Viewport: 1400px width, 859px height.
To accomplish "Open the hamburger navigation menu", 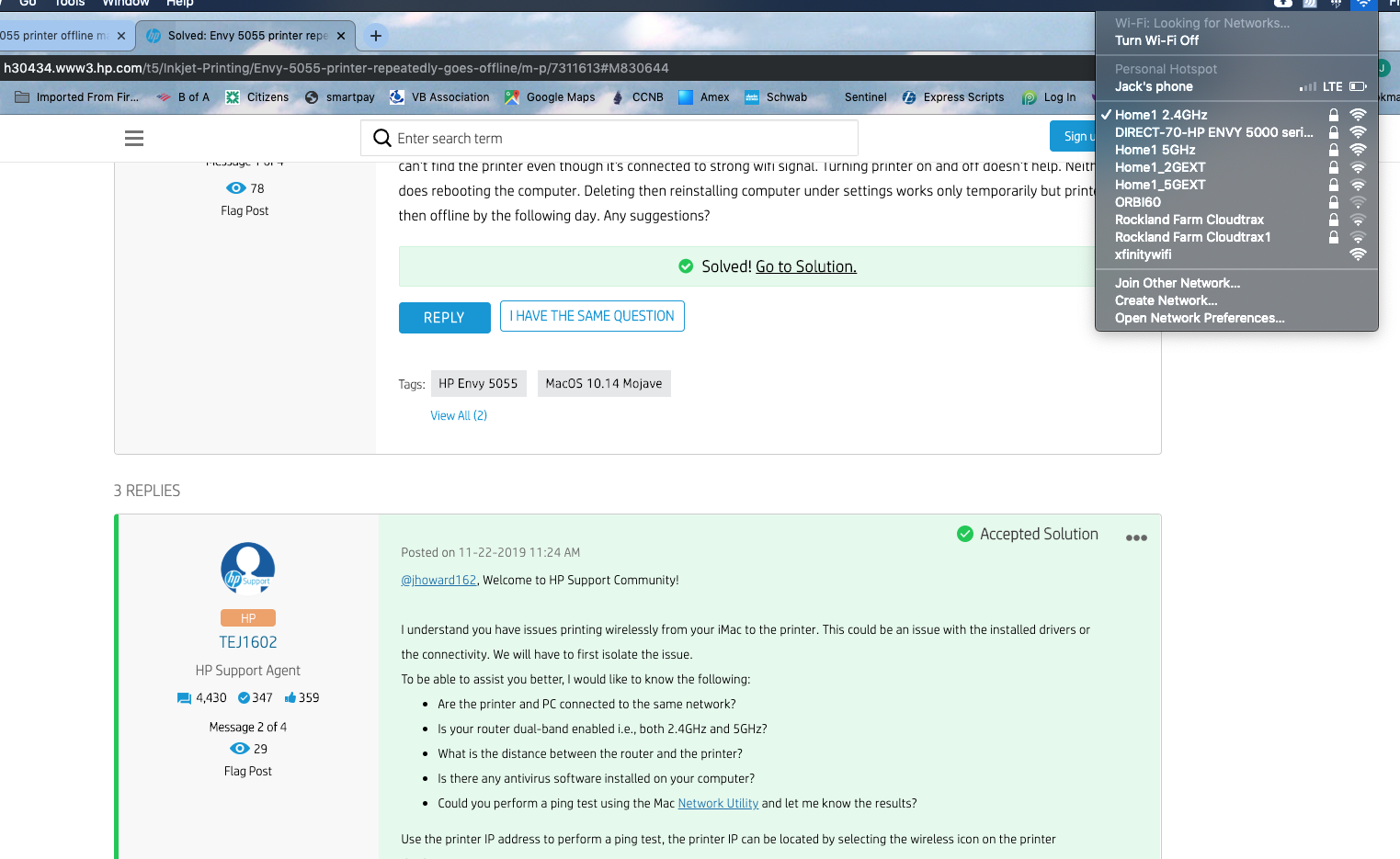I will 134,139.
